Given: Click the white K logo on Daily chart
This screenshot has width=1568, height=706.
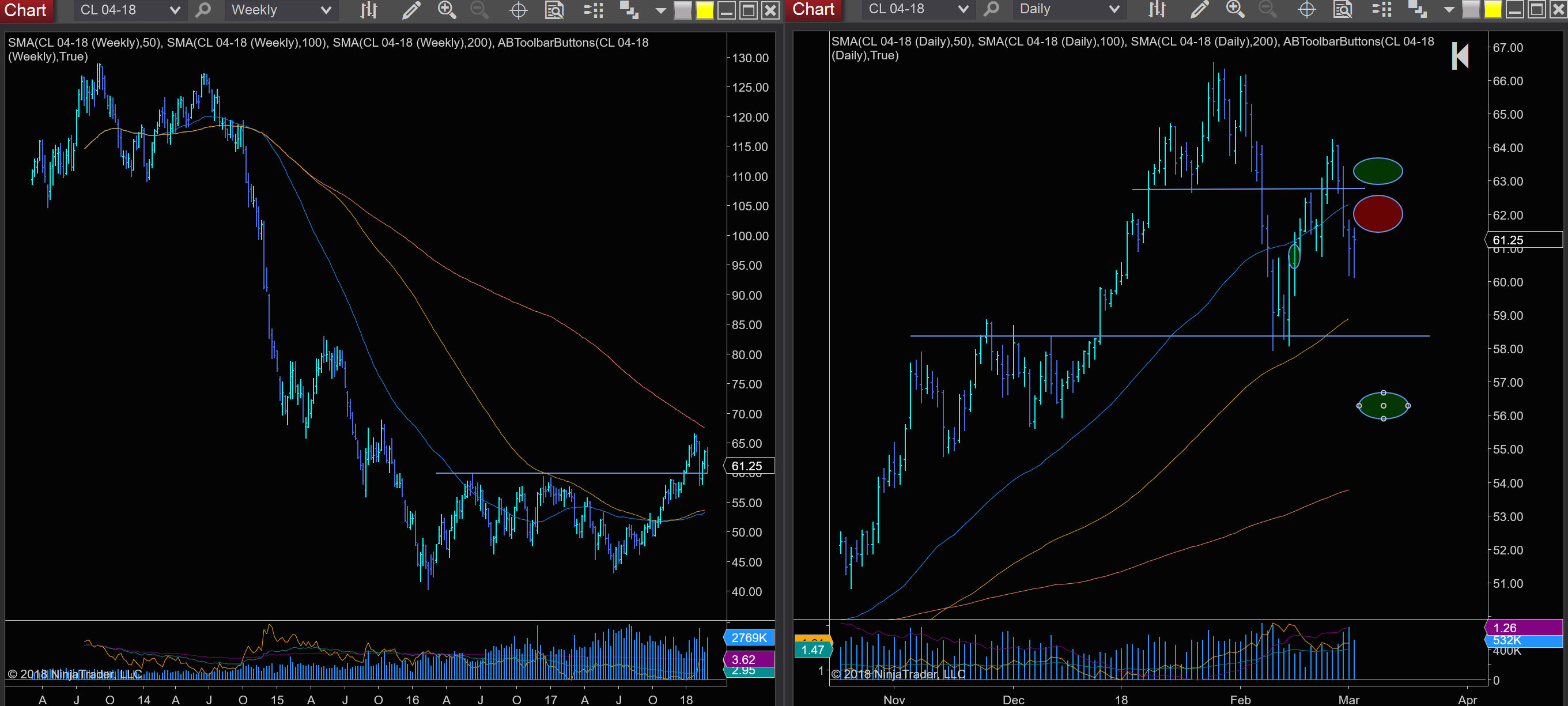Looking at the screenshot, I should pos(1460,56).
